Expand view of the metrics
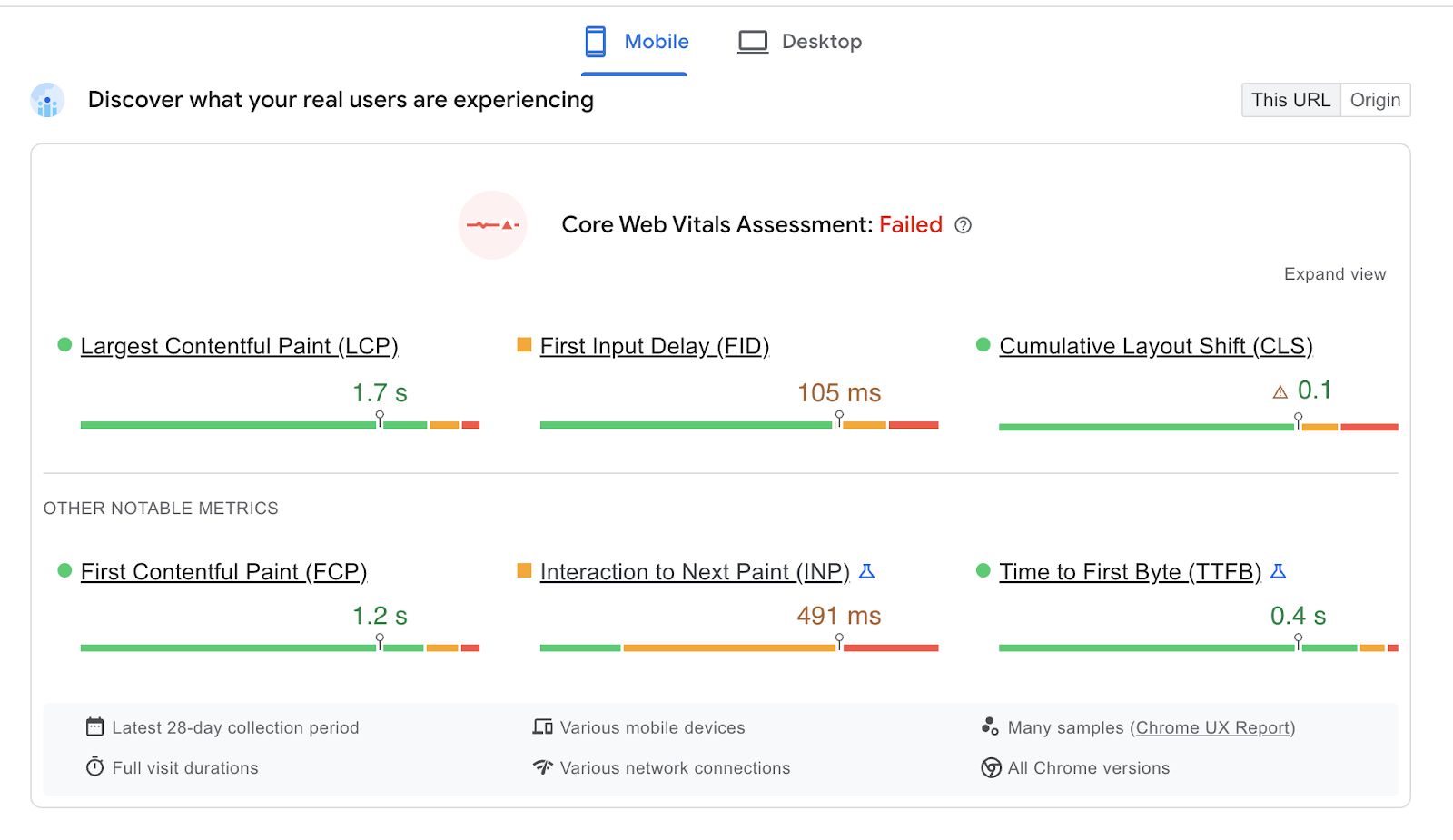The width and height of the screenshot is (1453, 840). 1335,274
